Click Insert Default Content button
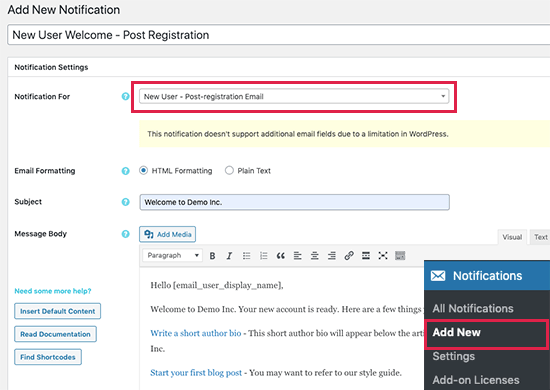The height and width of the screenshot is (390, 550). coord(58,311)
